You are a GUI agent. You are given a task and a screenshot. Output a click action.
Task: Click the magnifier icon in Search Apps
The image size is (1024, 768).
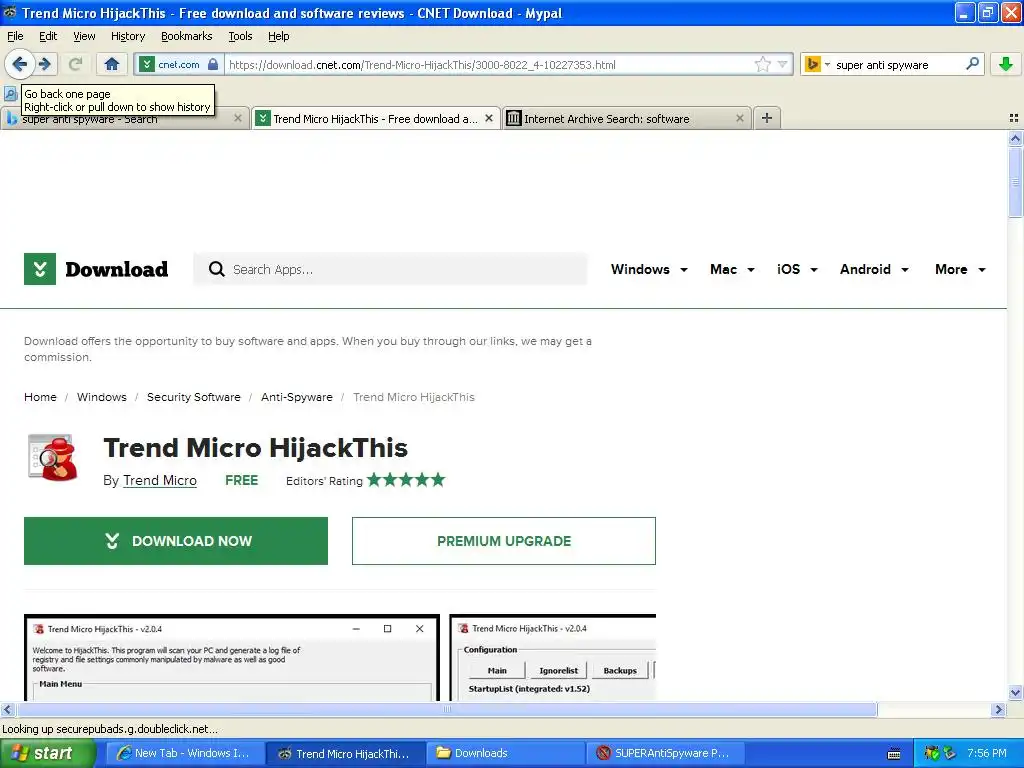pos(216,269)
